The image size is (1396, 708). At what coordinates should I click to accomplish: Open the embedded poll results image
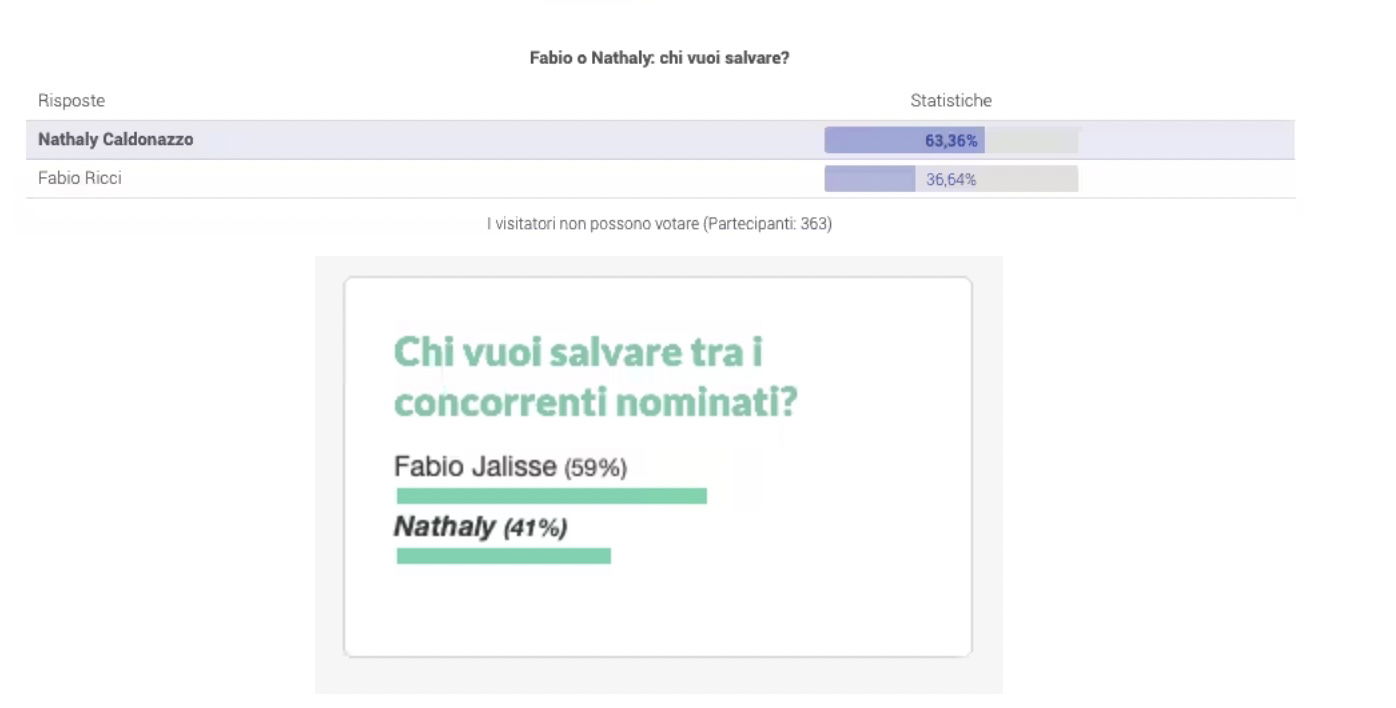(x=659, y=474)
